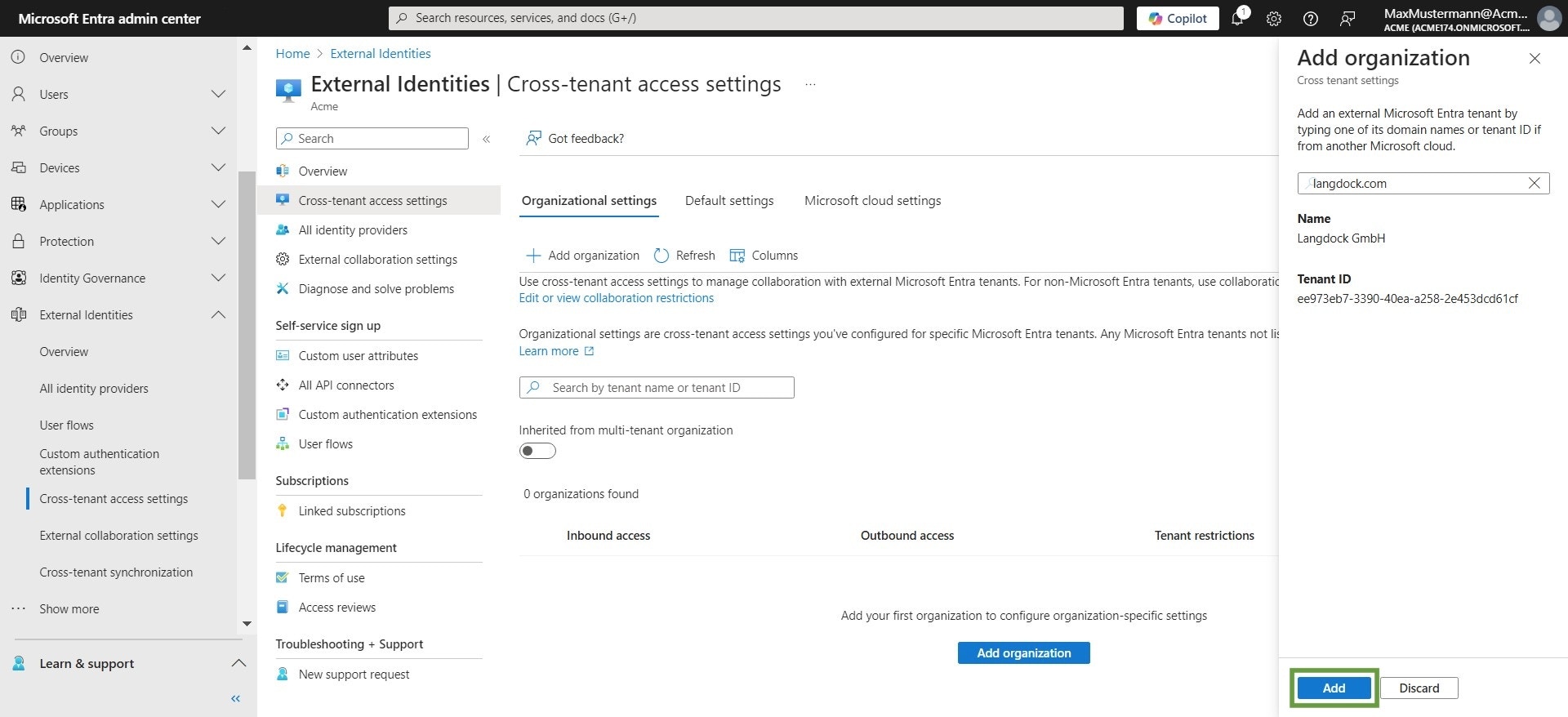1568x717 pixels.
Task: Click Got feedback? link
Action: click(575, 138)
